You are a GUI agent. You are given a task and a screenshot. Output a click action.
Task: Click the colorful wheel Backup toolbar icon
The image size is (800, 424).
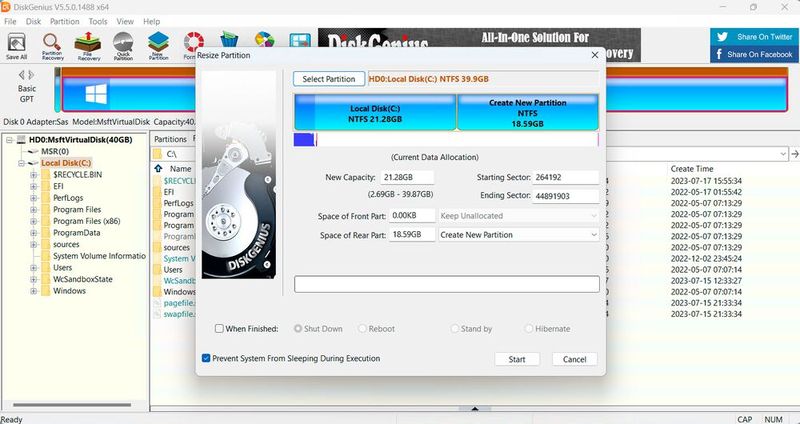pos(264,39)
